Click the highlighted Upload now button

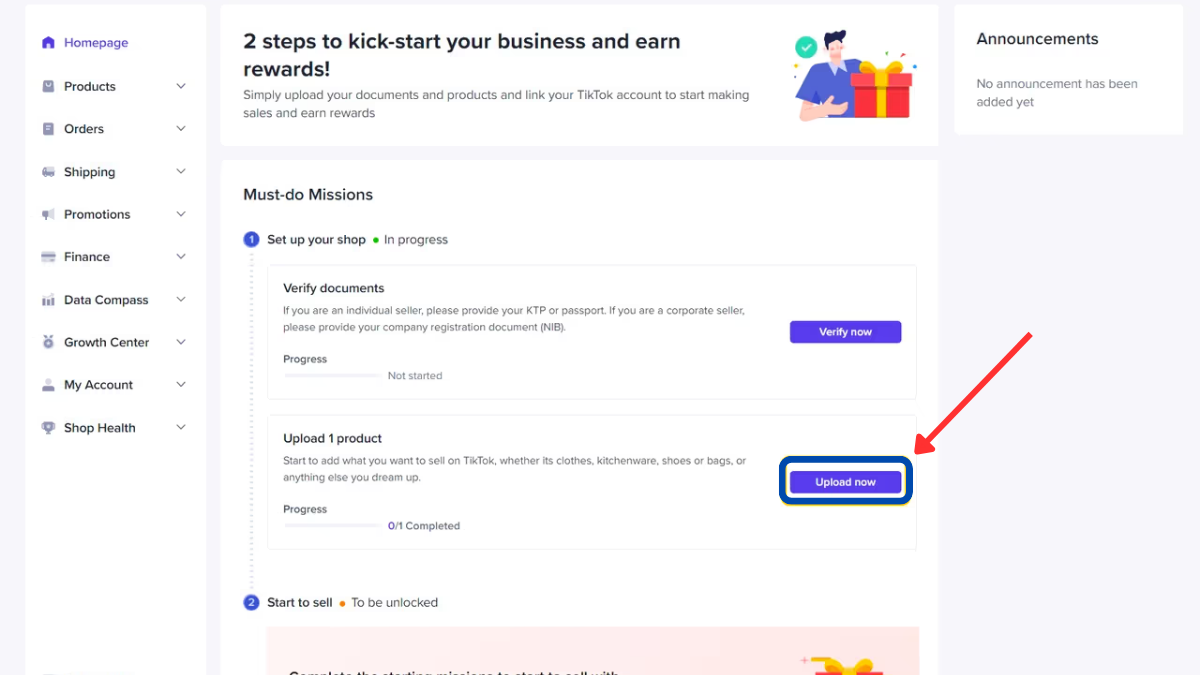[845, 481]
